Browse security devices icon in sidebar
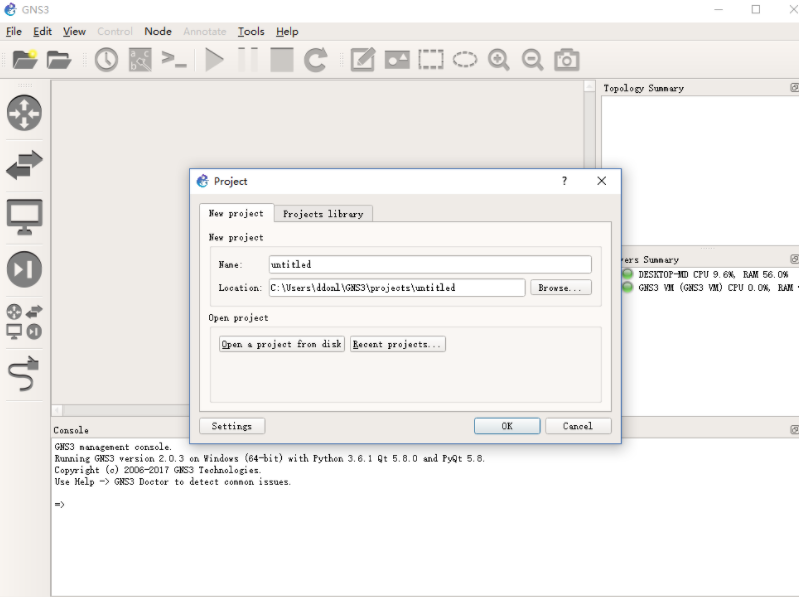The image size is (799, 597). [24, 269]
